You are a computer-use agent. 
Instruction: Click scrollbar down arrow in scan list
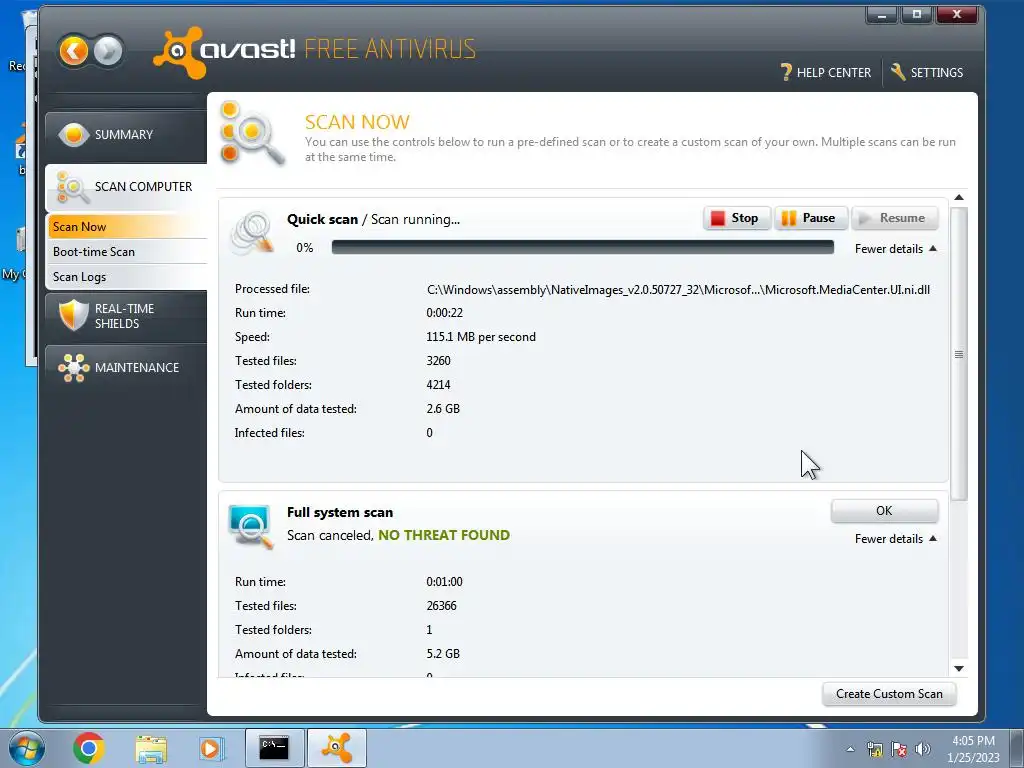point(959,668)
